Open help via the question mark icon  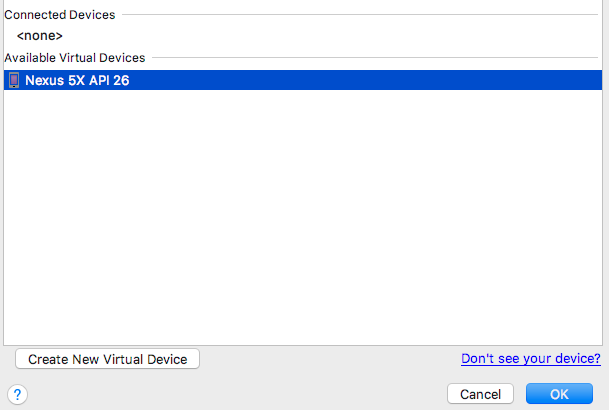click(17, 394)
